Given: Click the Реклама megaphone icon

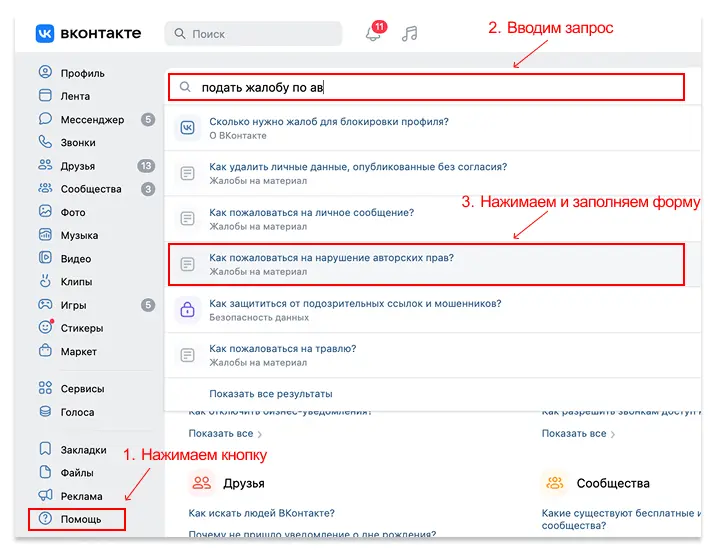Looking at the screenshot, I should 45,495.
